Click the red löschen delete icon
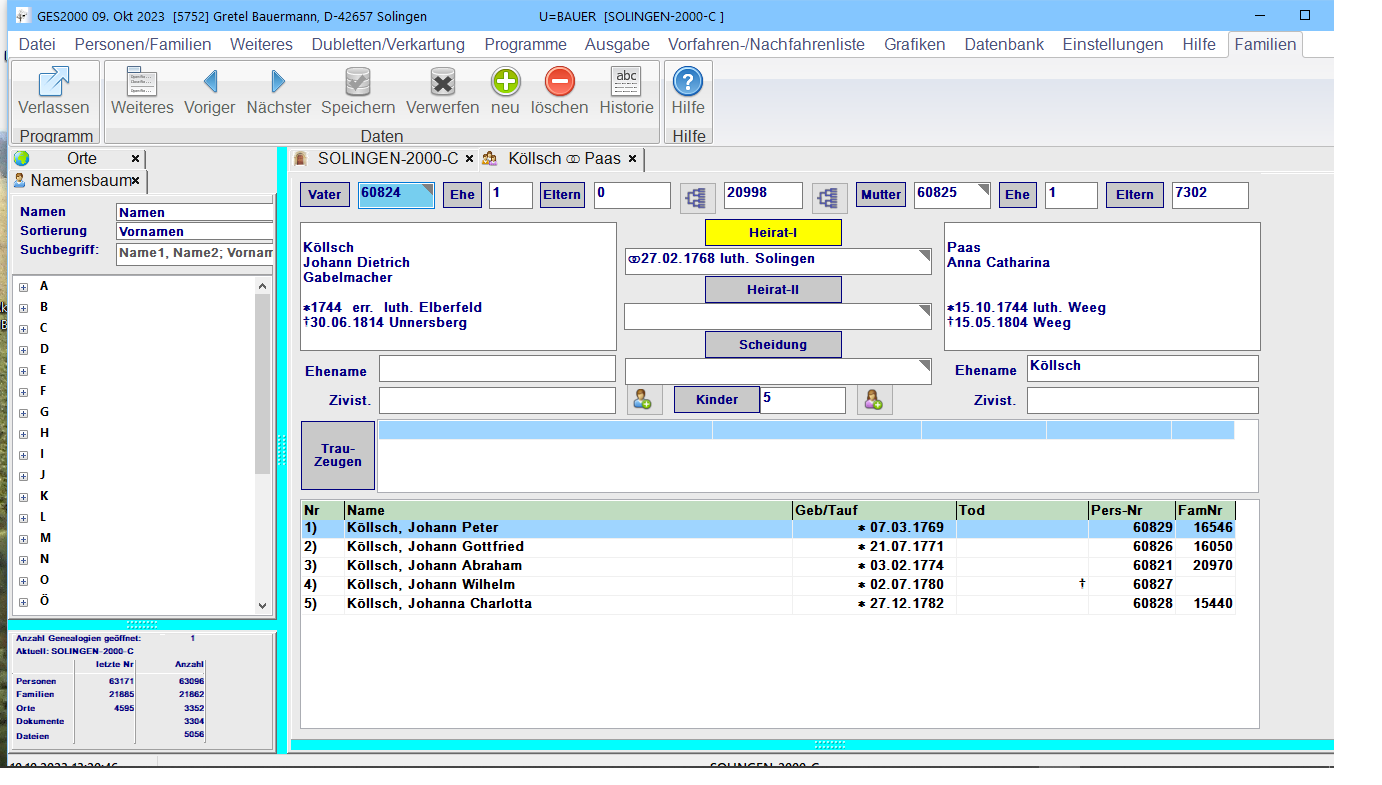1382x785 pixels. 560,82
